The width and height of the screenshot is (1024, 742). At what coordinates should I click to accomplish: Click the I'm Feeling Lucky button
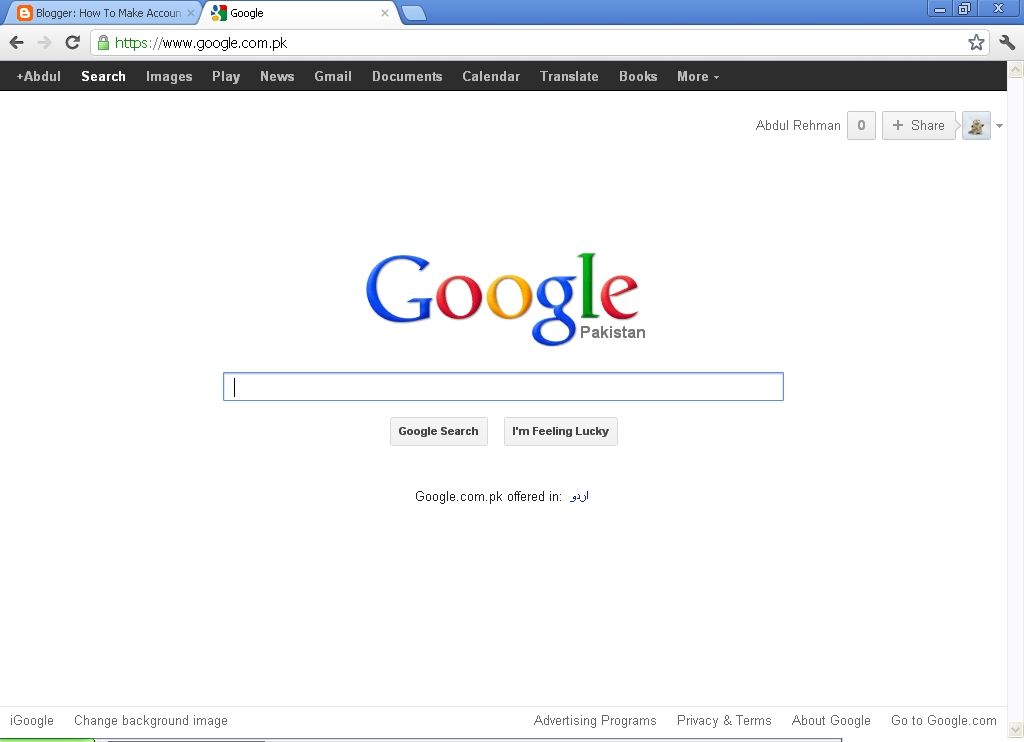[560, 431]
